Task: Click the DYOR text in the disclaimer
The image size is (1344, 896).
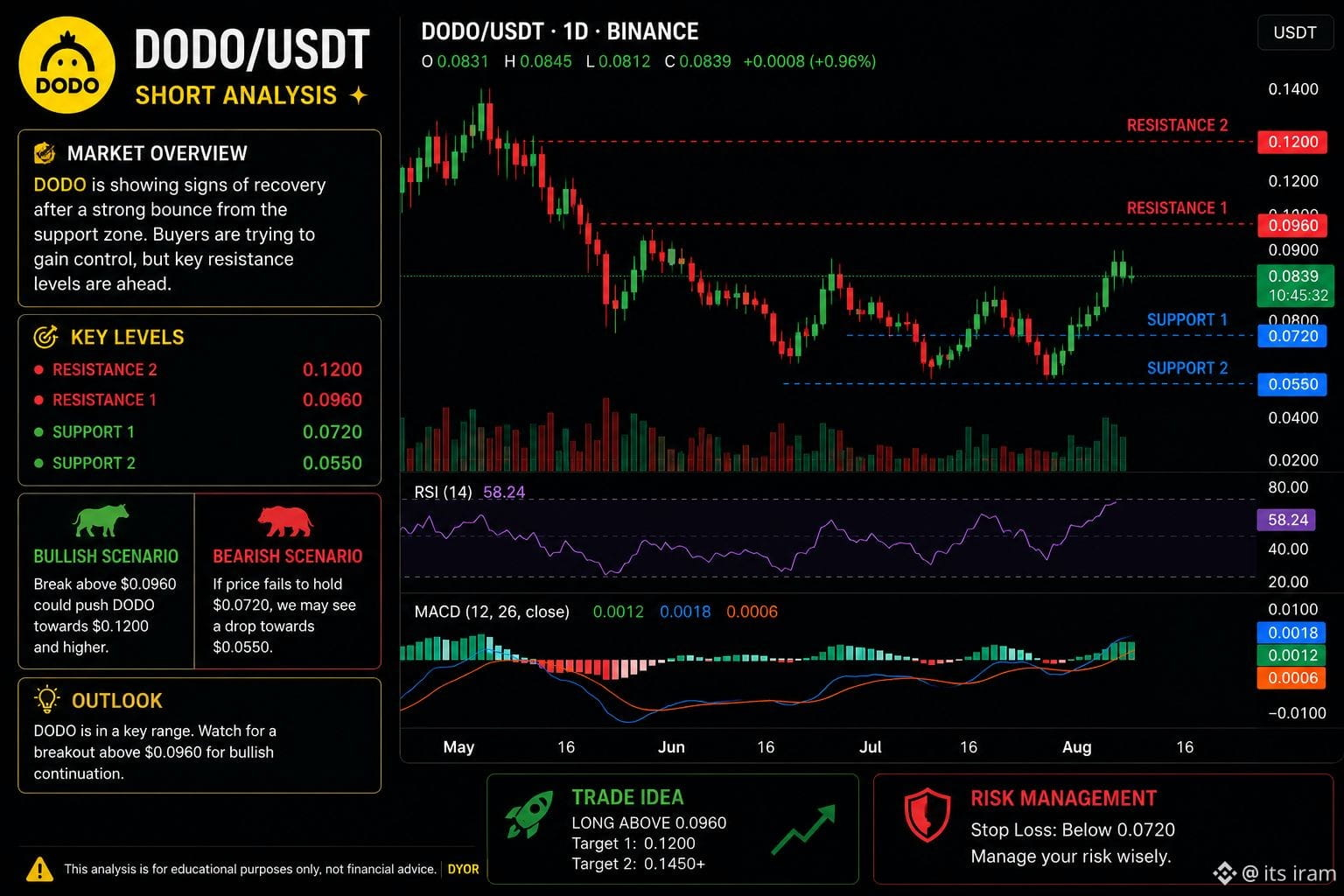Action: point(464,869)
